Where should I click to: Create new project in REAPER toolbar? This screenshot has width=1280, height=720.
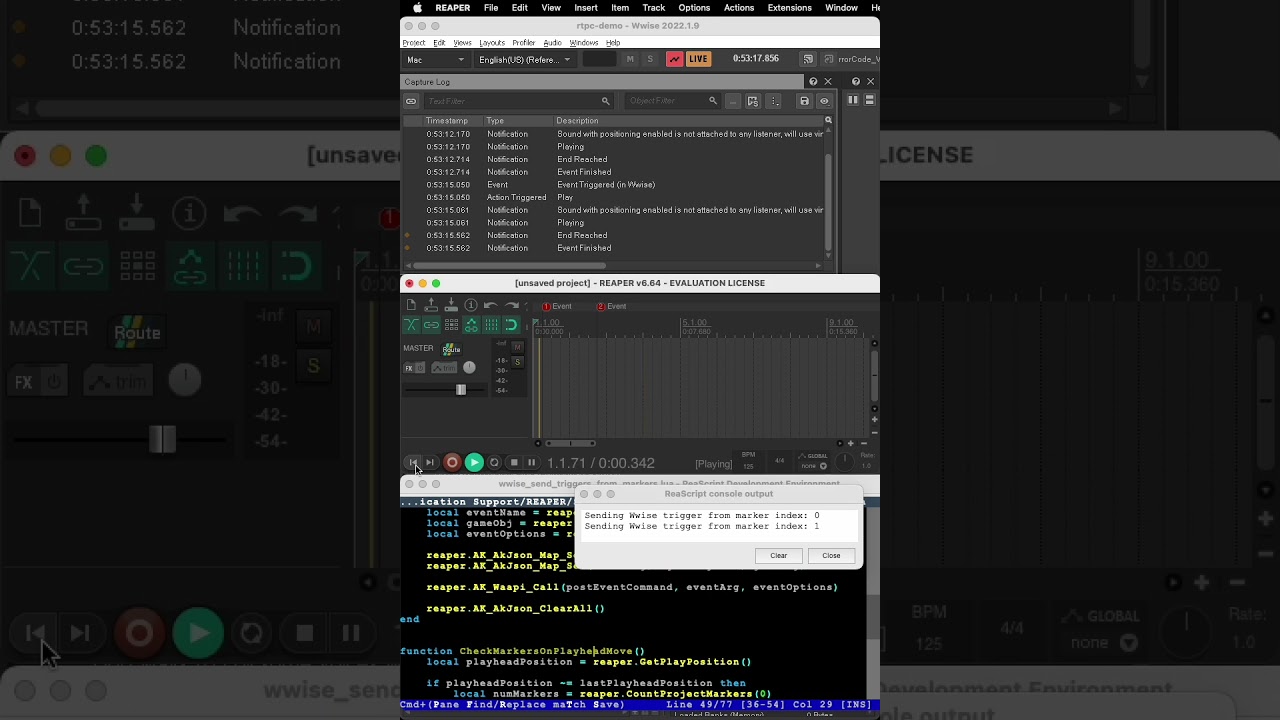pos(411,305)
